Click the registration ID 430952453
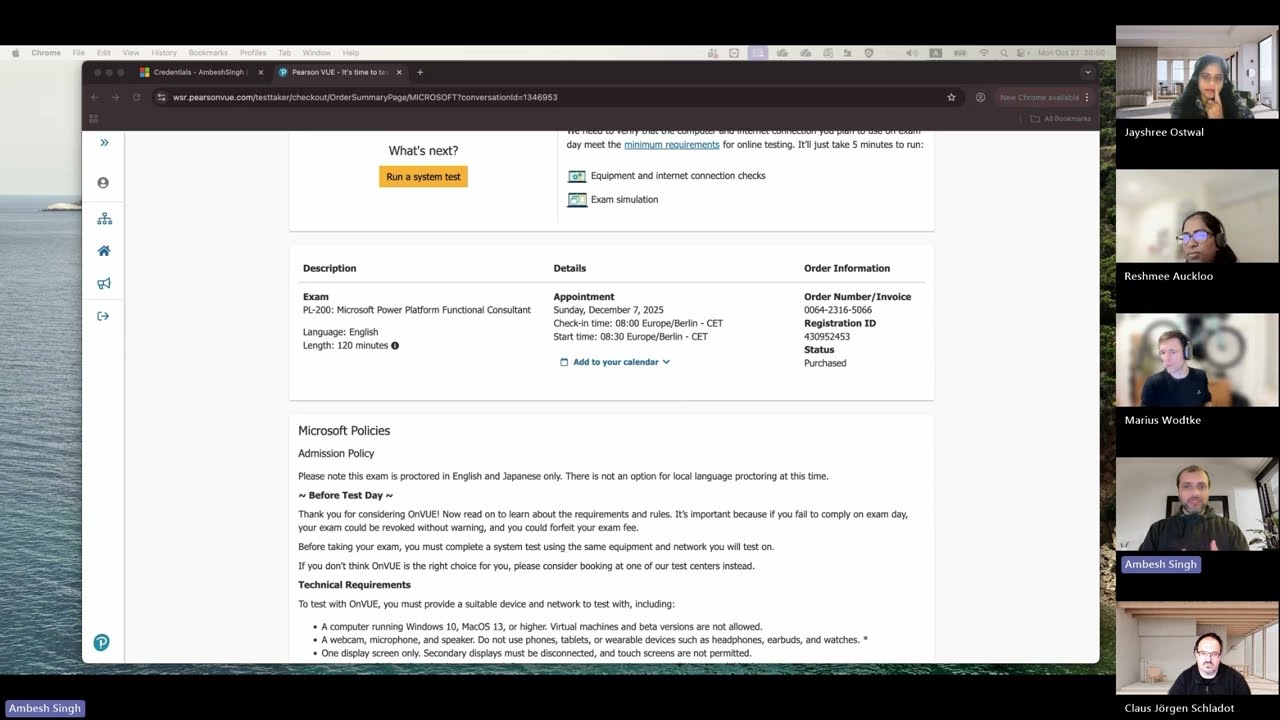1280x720 pixels. (x=826, y=337)
